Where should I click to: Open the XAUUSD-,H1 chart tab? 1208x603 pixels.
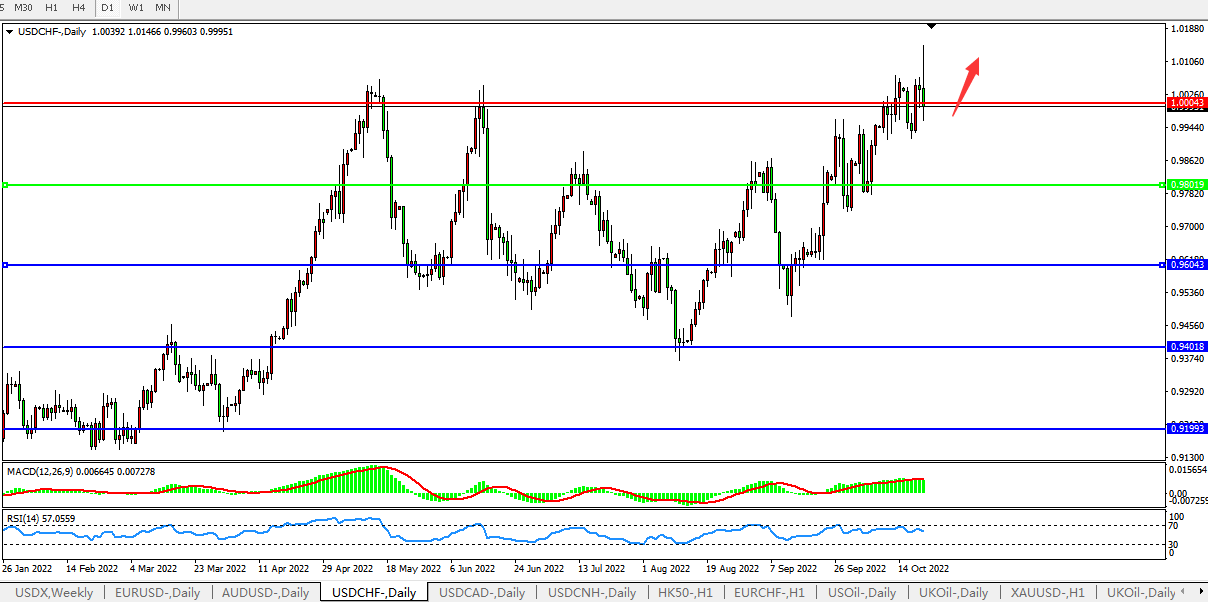click(x=1046, y=593)
